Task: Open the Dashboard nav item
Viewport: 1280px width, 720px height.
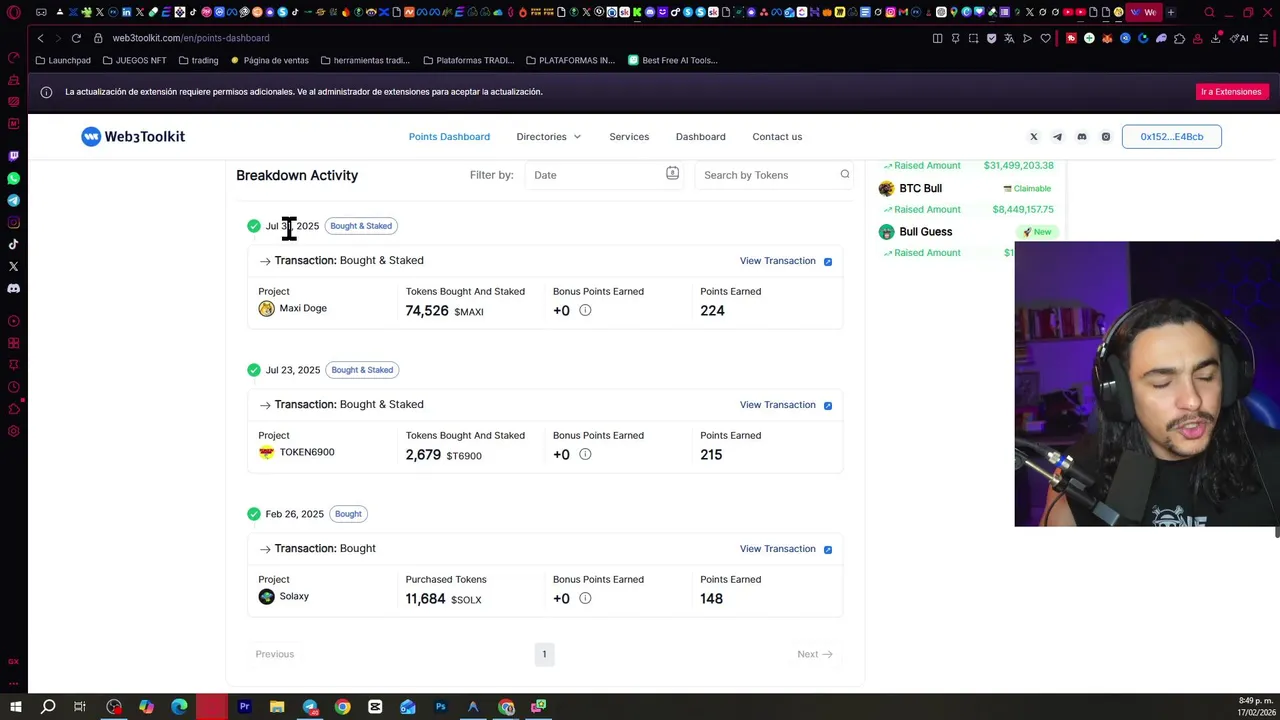Action: pyautogui.click(x=700, y=137)
